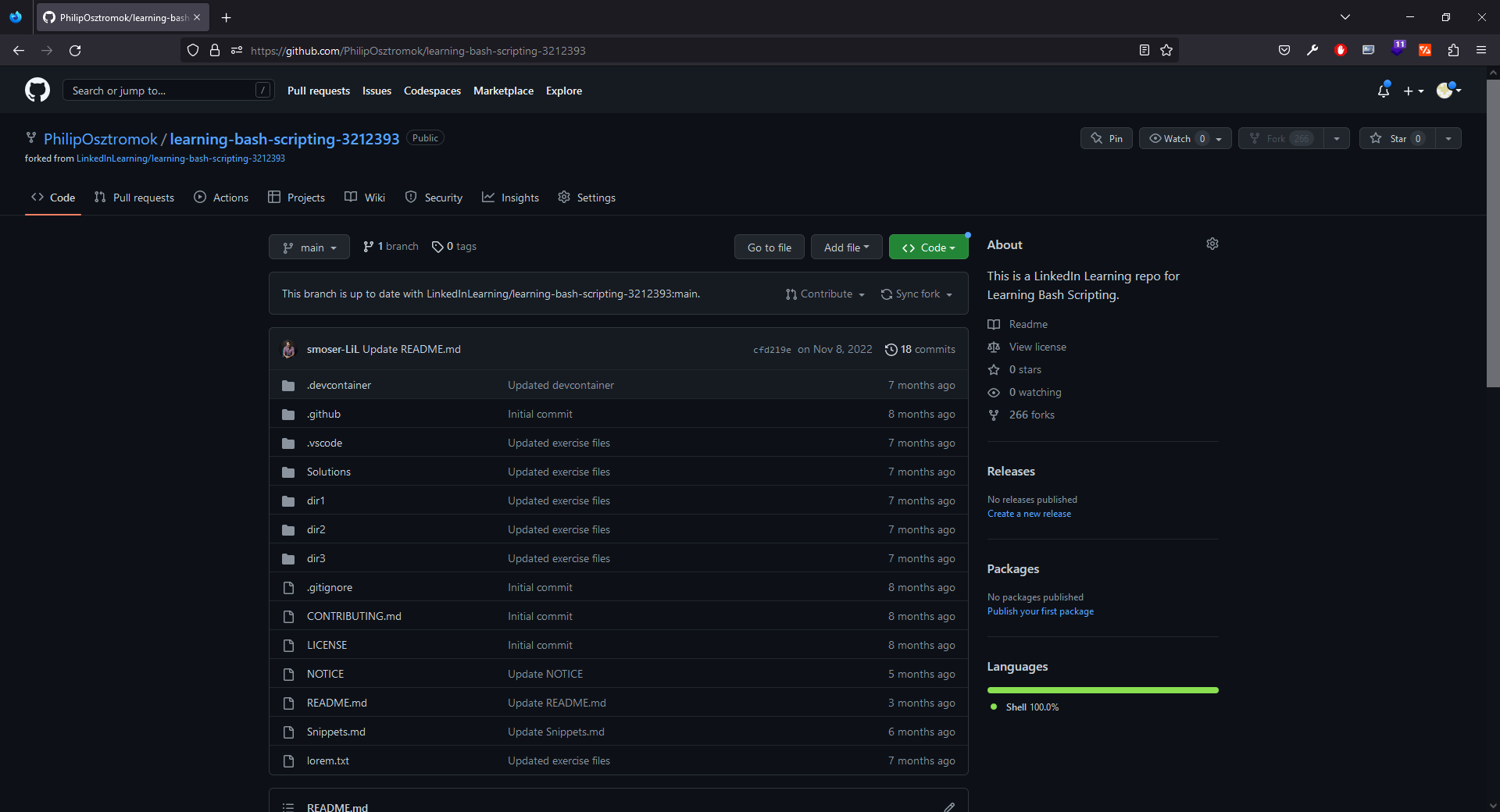Open the 18 commits history link
This screenshot has height=812, width=1500.
click(x=920, y=350)
